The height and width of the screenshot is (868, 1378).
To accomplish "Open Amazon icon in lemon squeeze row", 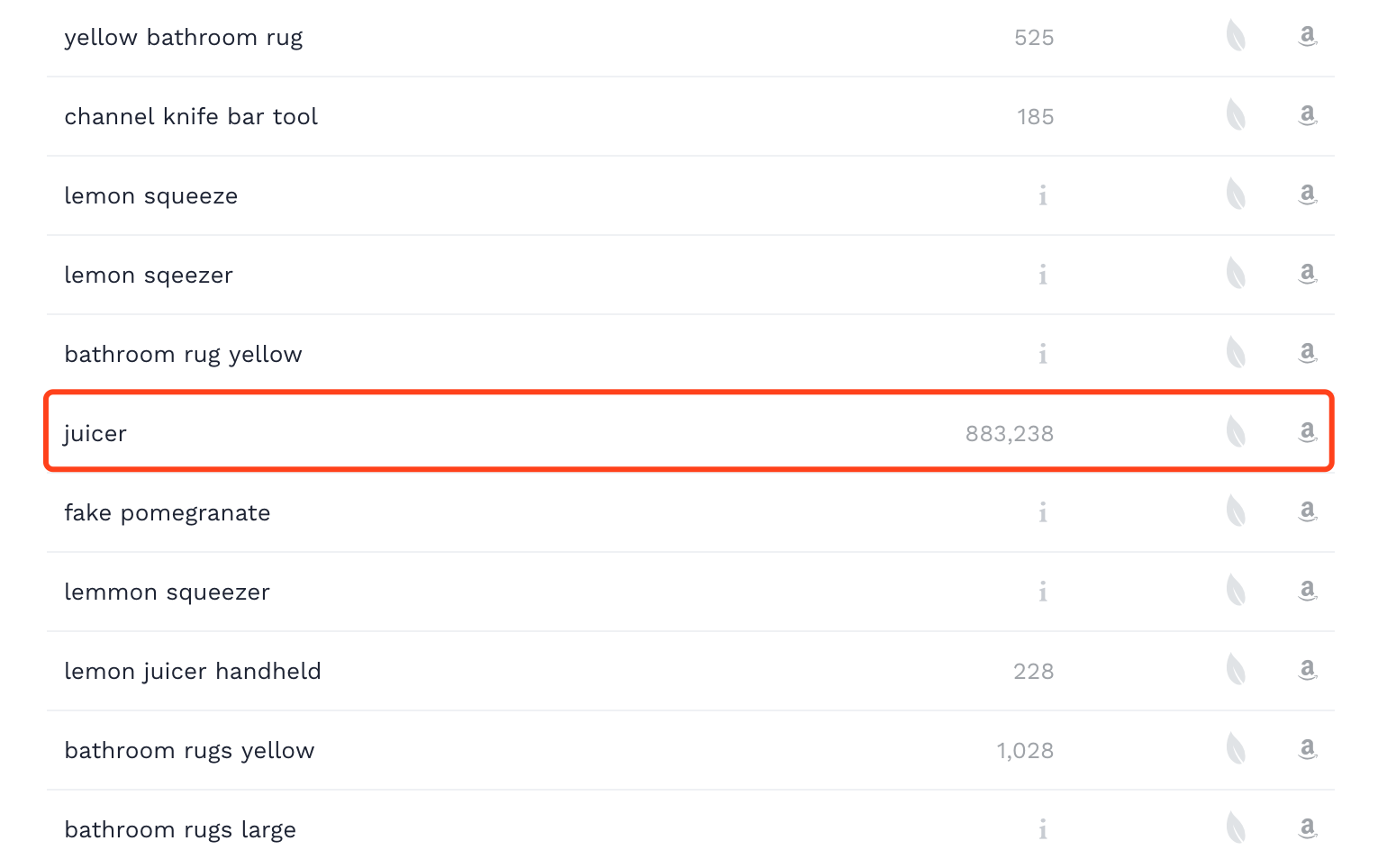I will click(1308, 194).
